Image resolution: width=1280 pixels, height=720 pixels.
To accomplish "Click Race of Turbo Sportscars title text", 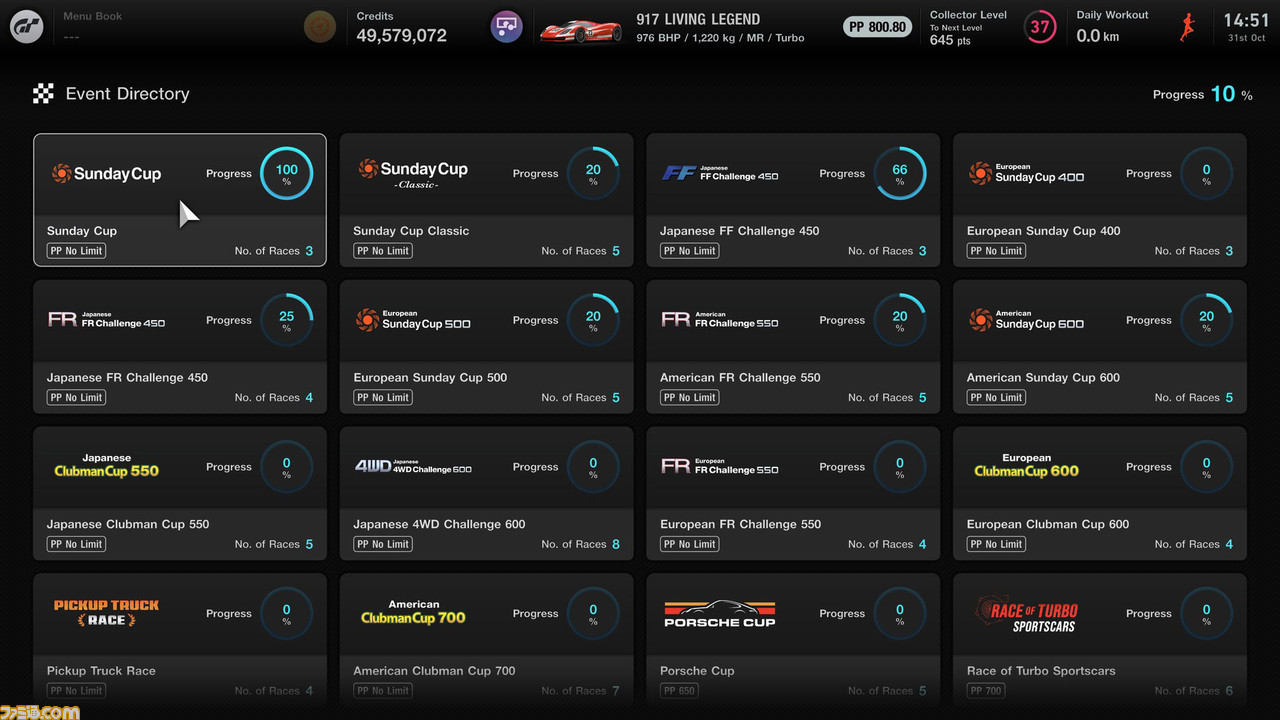I will pos(1041,671).
